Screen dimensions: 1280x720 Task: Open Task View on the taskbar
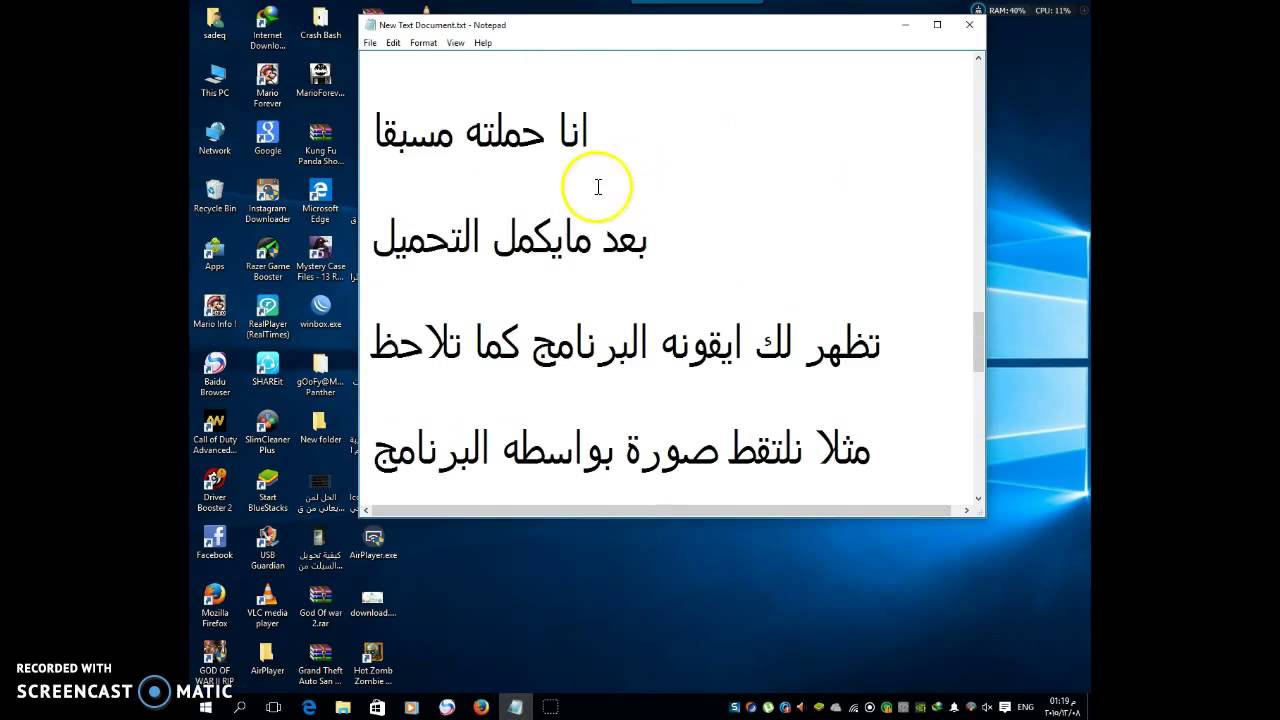(x=274, y=707)
